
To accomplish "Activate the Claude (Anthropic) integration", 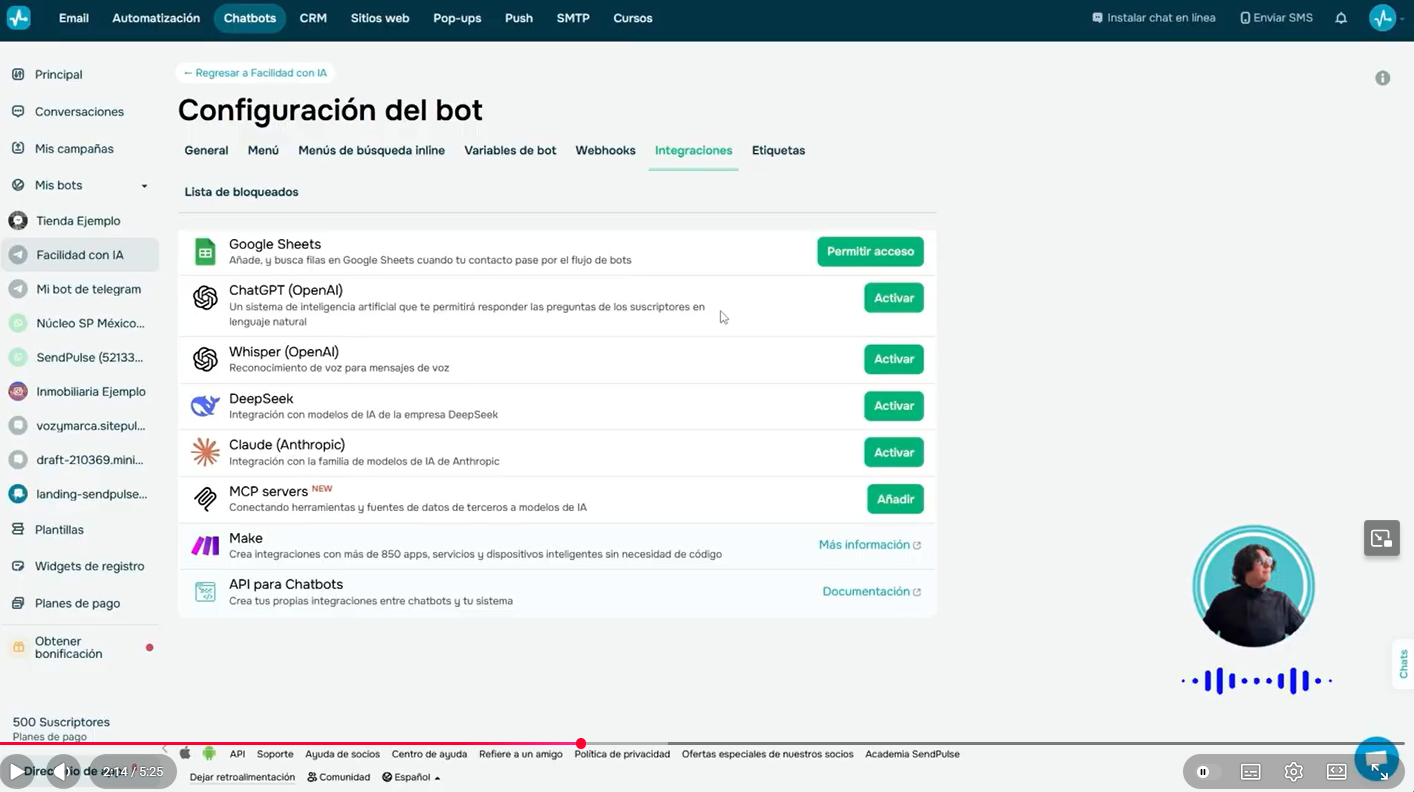I will [894, 452].
